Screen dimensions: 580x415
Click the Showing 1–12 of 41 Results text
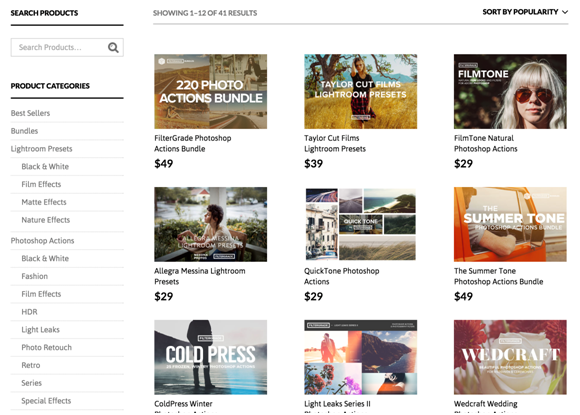tap(205, 13)
